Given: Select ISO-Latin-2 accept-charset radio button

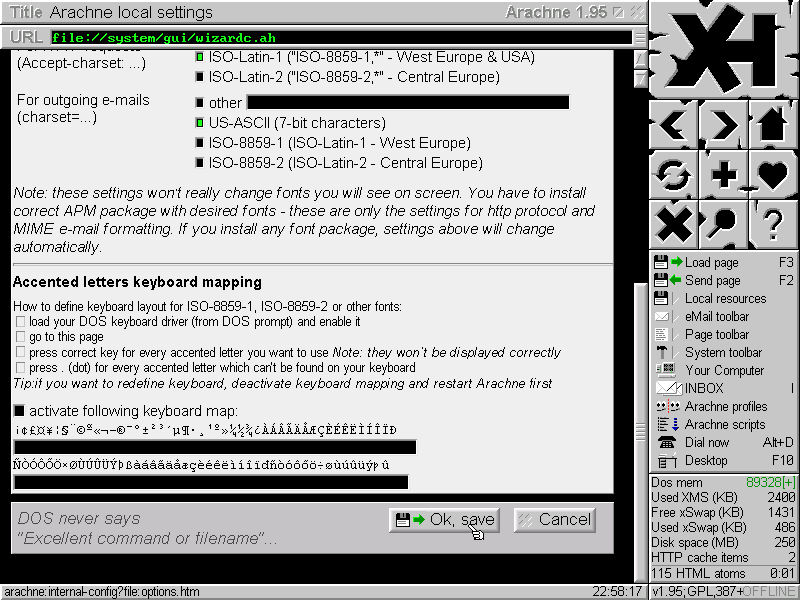Looking at the screenshot, I should point(199,77).
